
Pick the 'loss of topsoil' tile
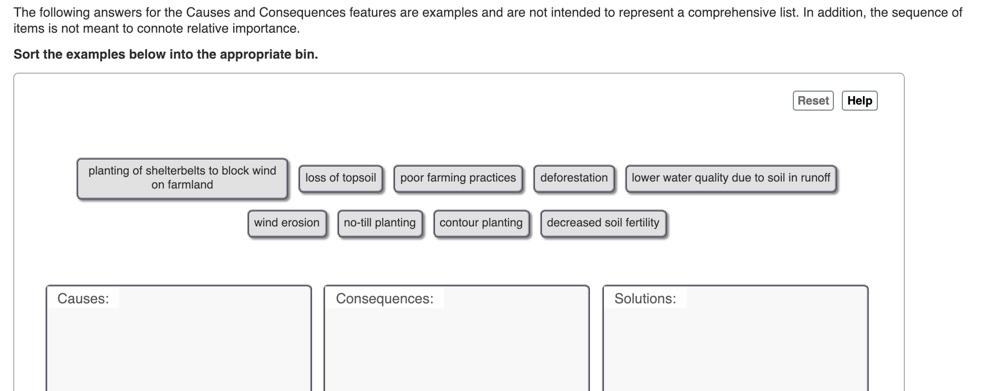[341, 178]
